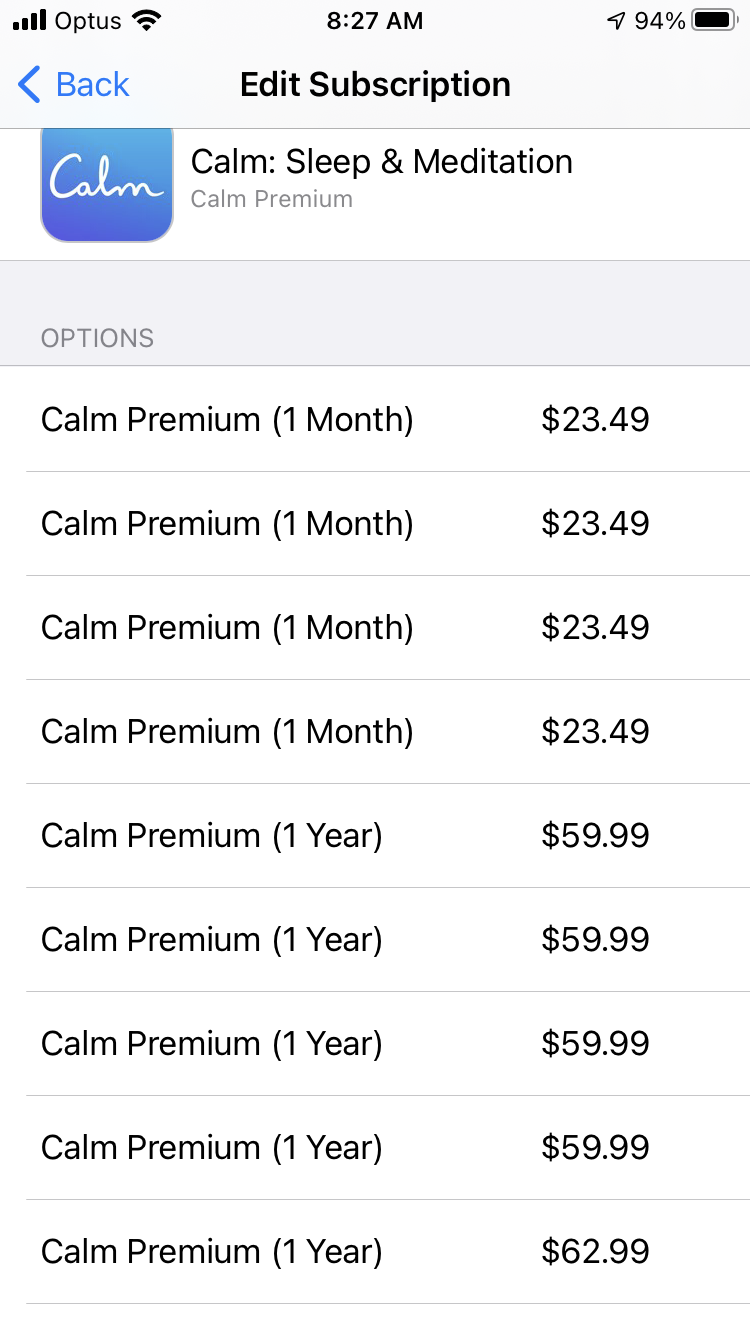Pick the third Calm Premium (1 Month) option

(x=375, y=627)
